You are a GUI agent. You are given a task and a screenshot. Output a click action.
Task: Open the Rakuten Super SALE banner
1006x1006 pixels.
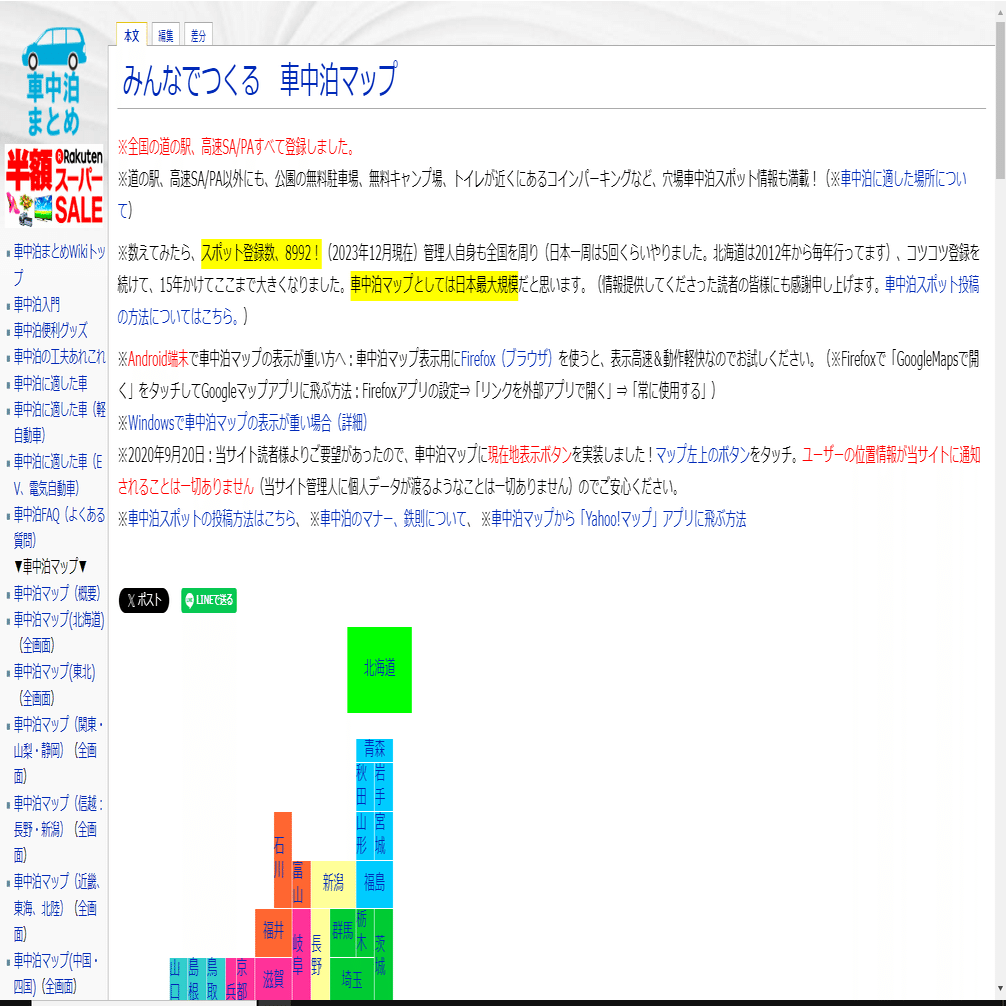[54, 185]
